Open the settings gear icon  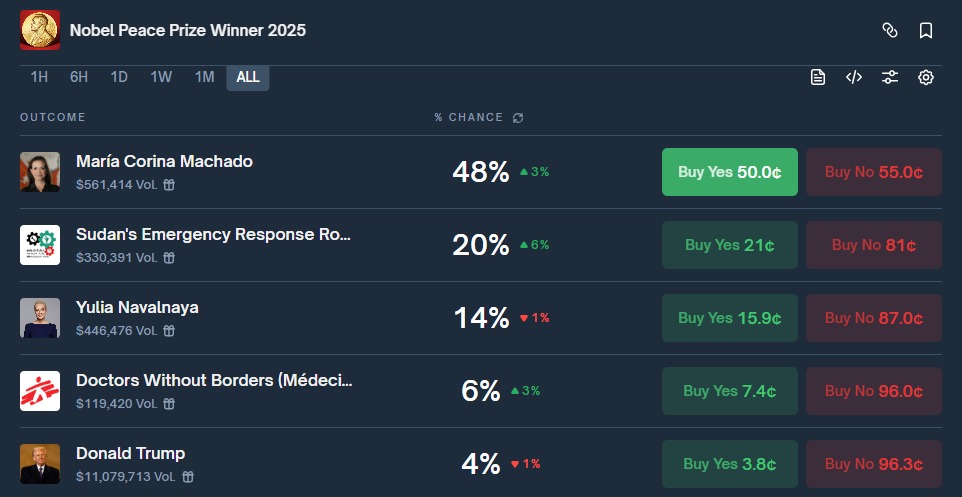926,78
